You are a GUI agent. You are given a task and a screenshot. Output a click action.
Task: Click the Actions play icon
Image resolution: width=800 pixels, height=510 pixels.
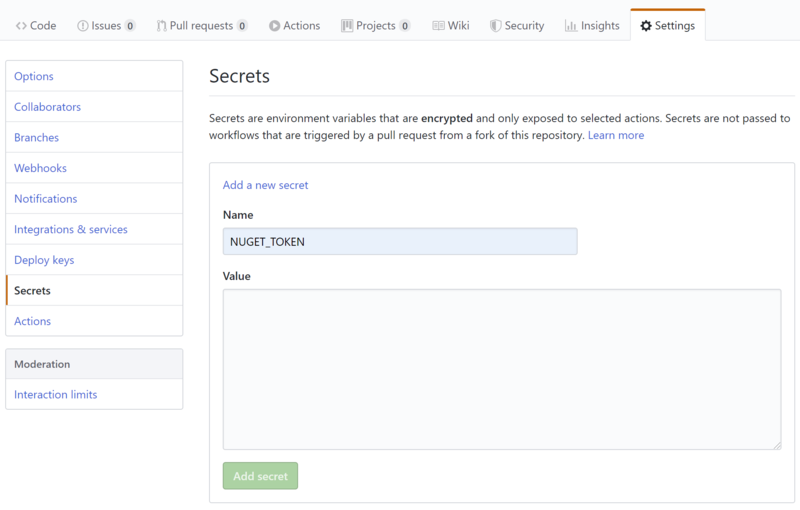point(274,26)
